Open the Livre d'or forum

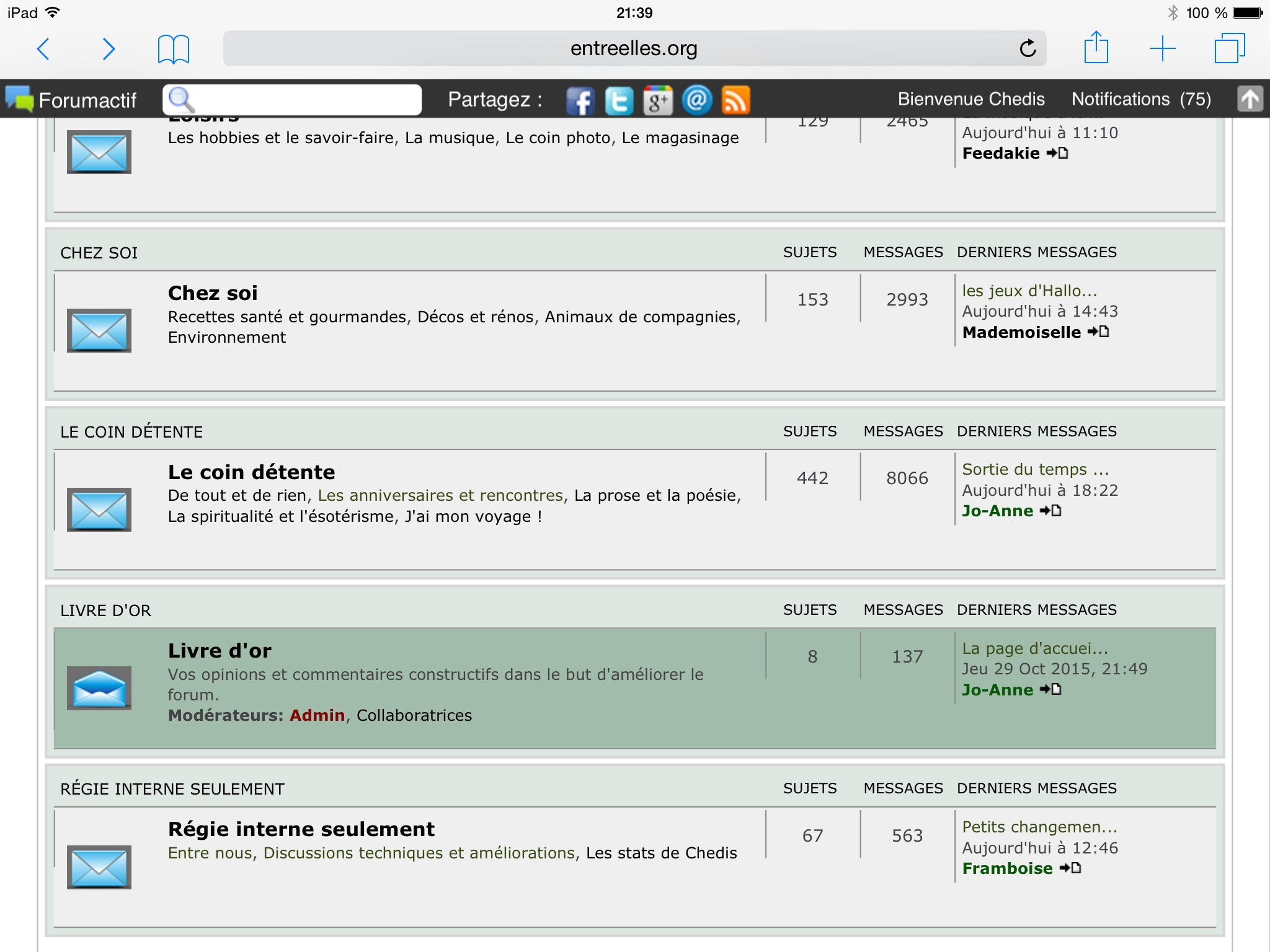coord(220,651)
